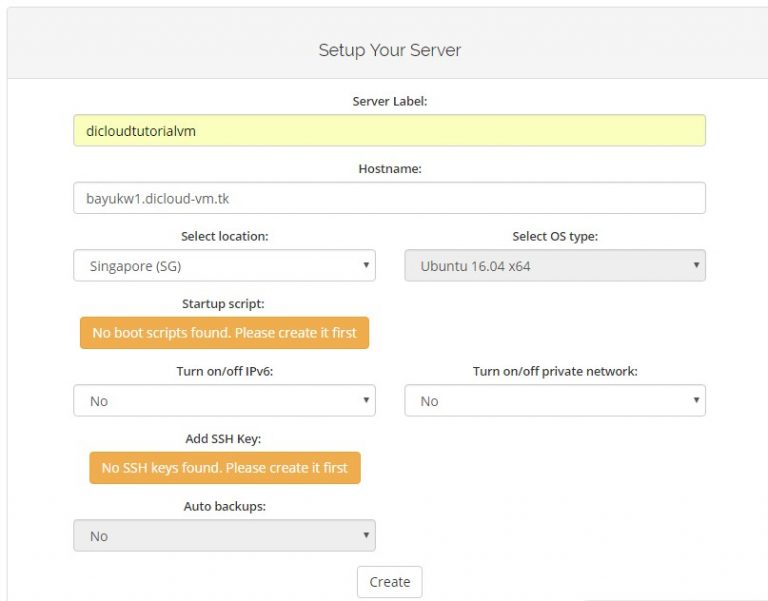
Task: Click the 'Startup script:' label
Action: pyautogui.click(x=224, y=304)
